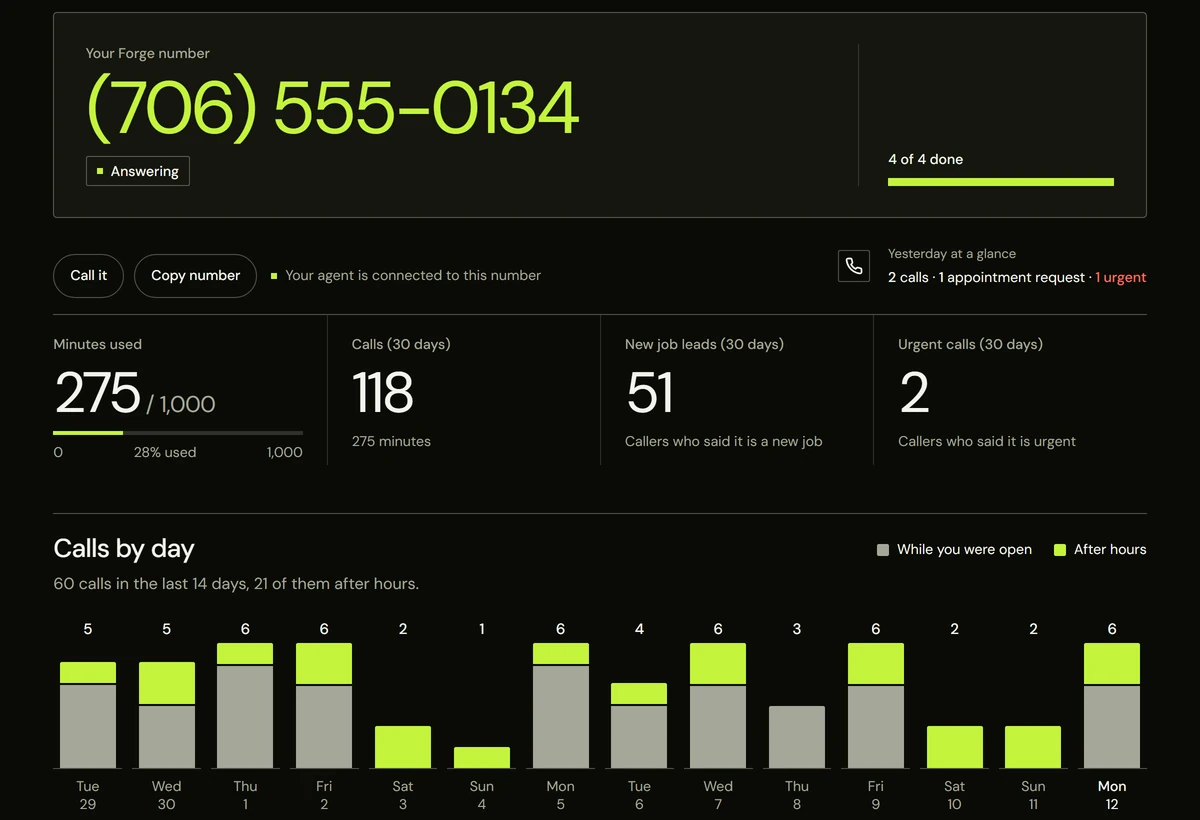Click the '60 calls in the last 14 days' summary
This screenshot has height=820, width=1200.
click(x=236, y=584)
